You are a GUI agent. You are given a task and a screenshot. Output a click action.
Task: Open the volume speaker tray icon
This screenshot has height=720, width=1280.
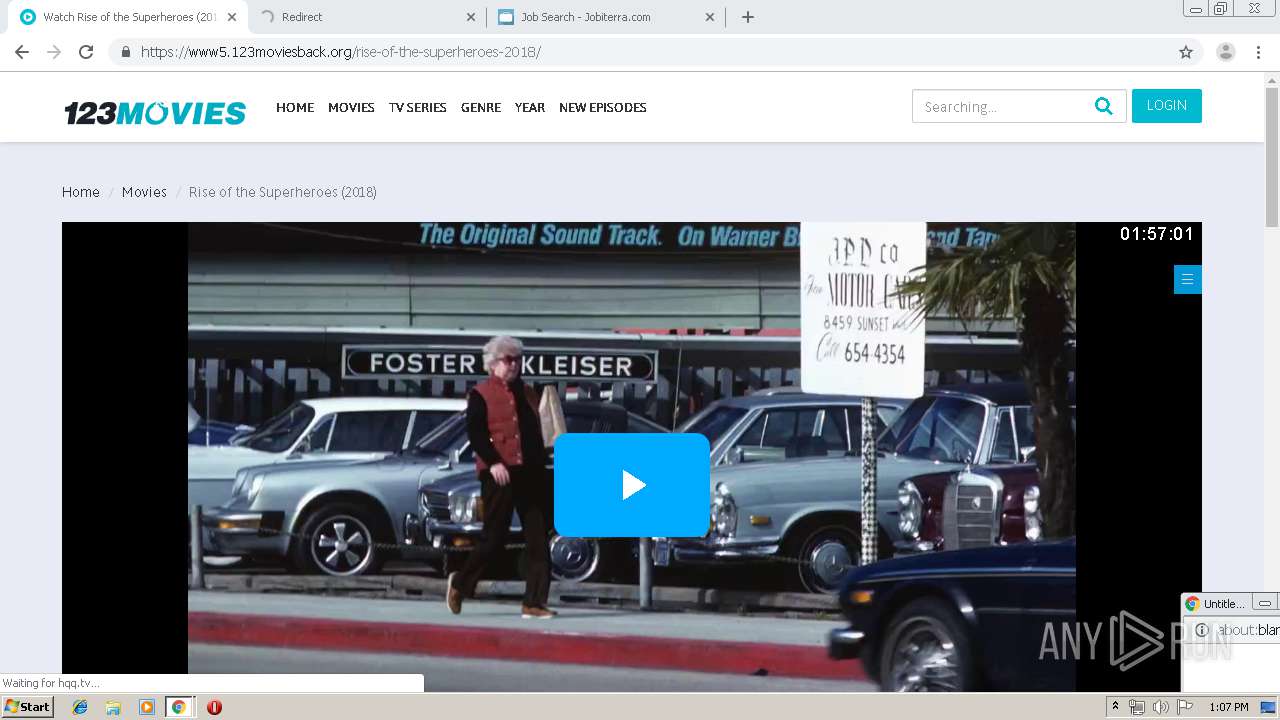[1161, 707]
